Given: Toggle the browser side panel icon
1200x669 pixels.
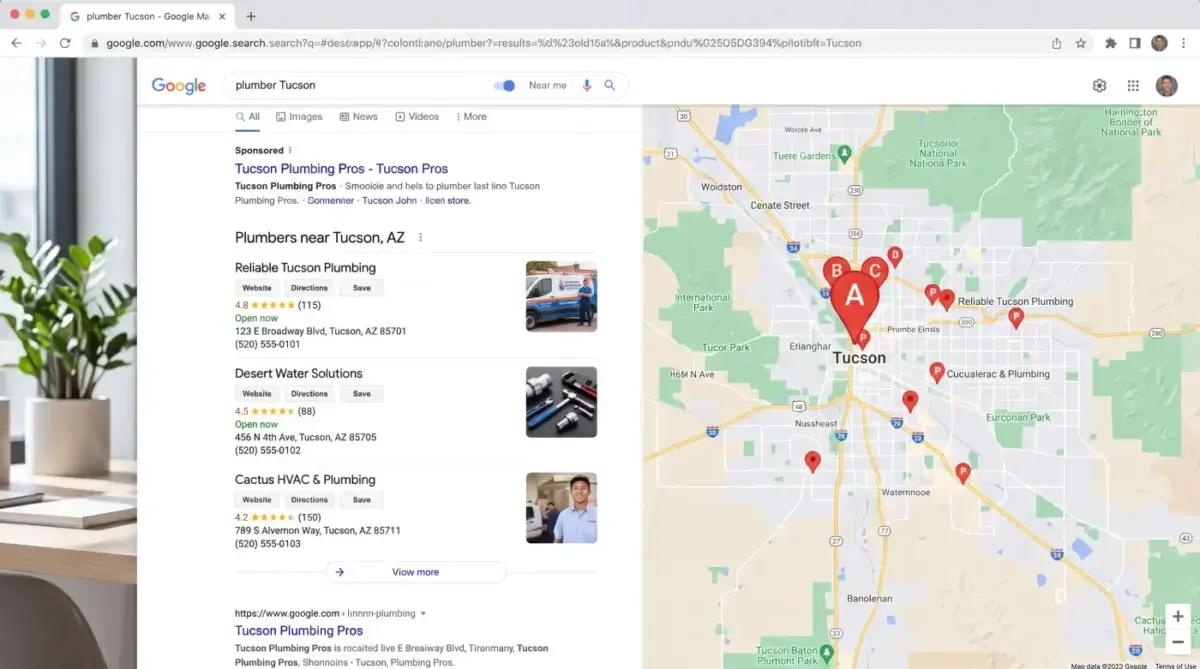Looking at the screenshot, I should [1135, 43].
